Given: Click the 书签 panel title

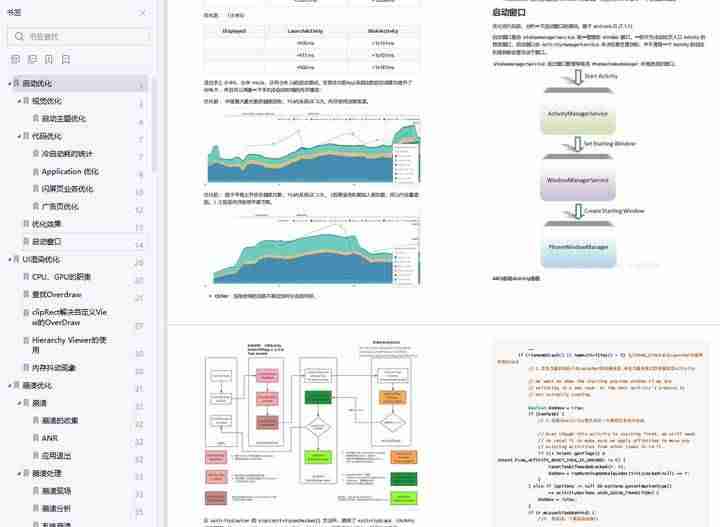Looking at the screenshot, I should [x=14, y=12].
